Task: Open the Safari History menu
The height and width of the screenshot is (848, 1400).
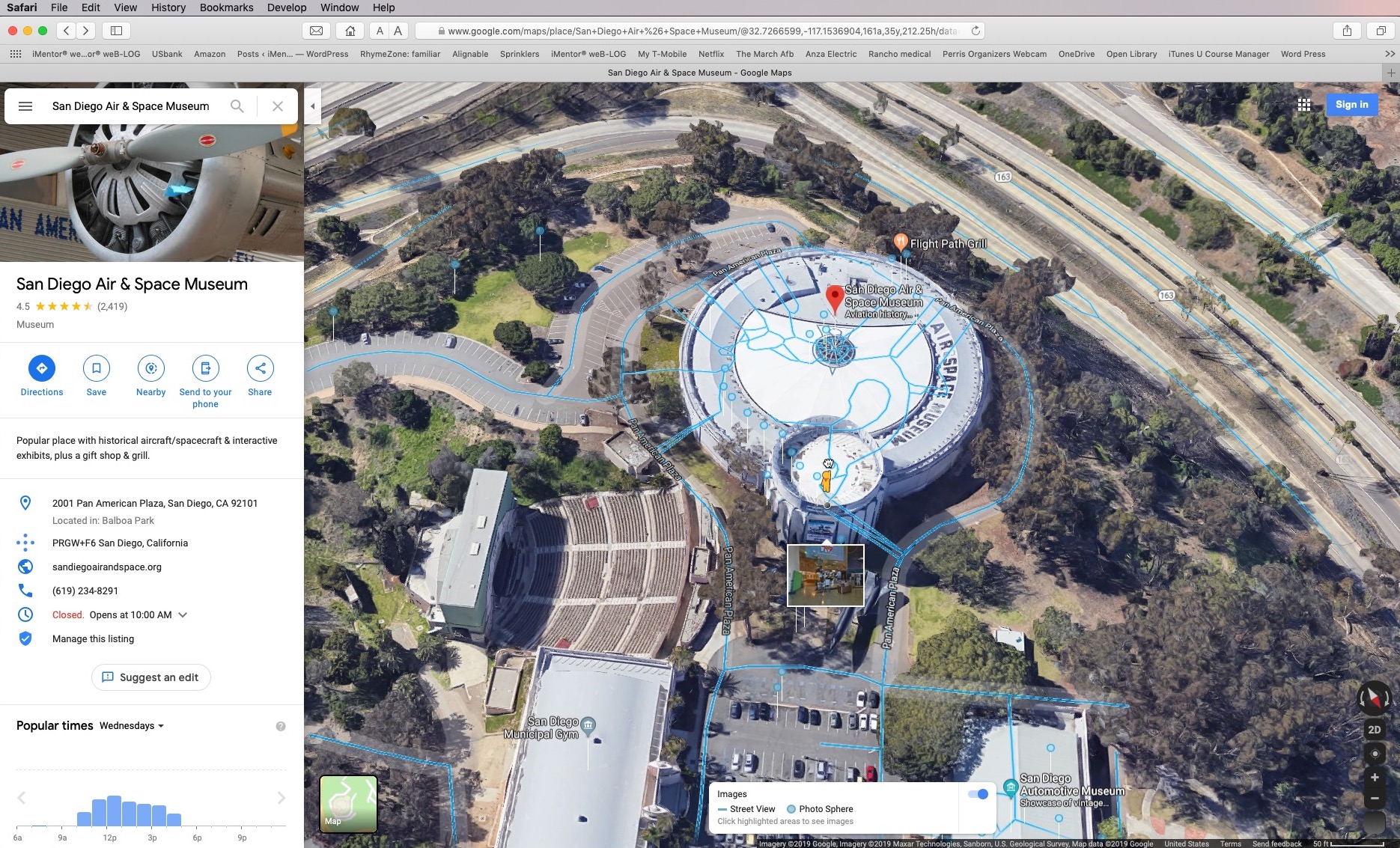Action: point(168,7)
